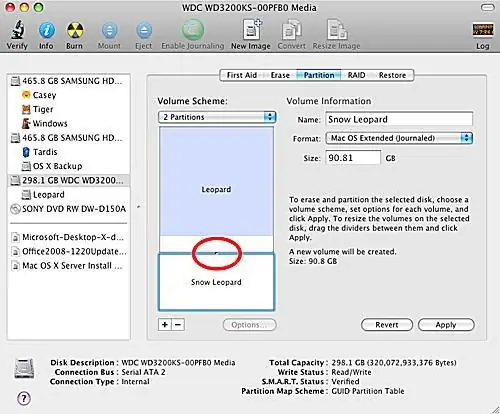Click the 'GUID Partition Table' scheme value
The height and width of the screenshot is (414, 500).
click(368, 391)
